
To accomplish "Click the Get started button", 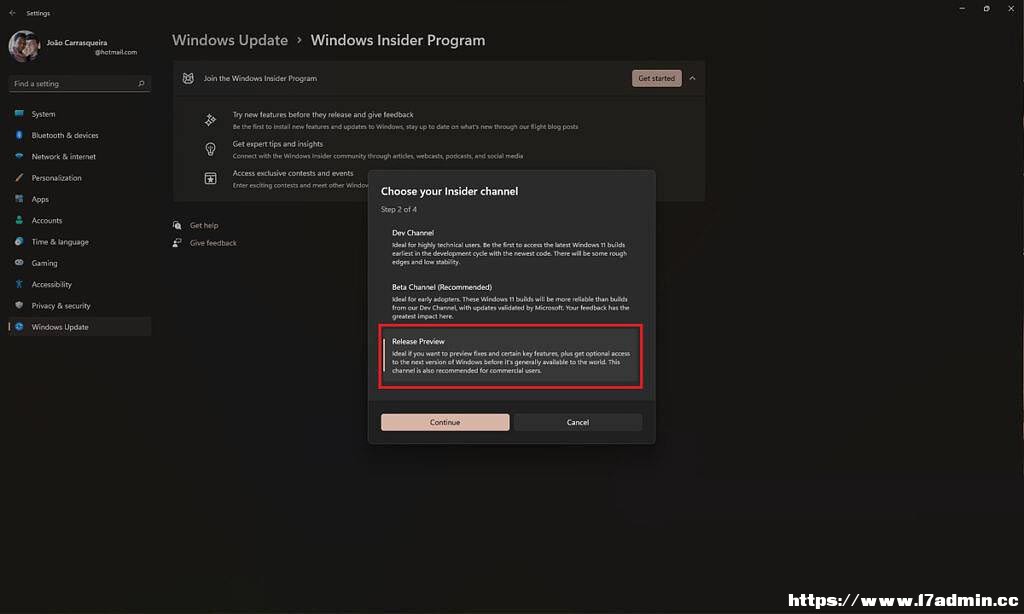I will tap(656, 78).
